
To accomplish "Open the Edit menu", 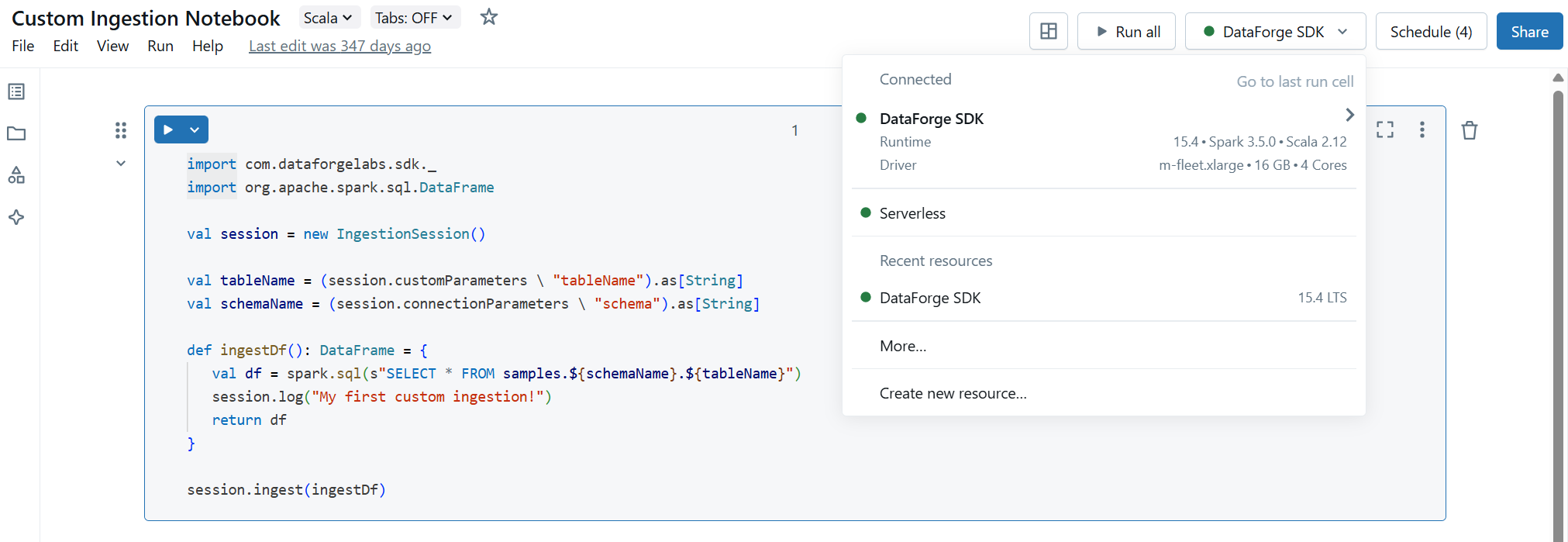I will (66, 46).
